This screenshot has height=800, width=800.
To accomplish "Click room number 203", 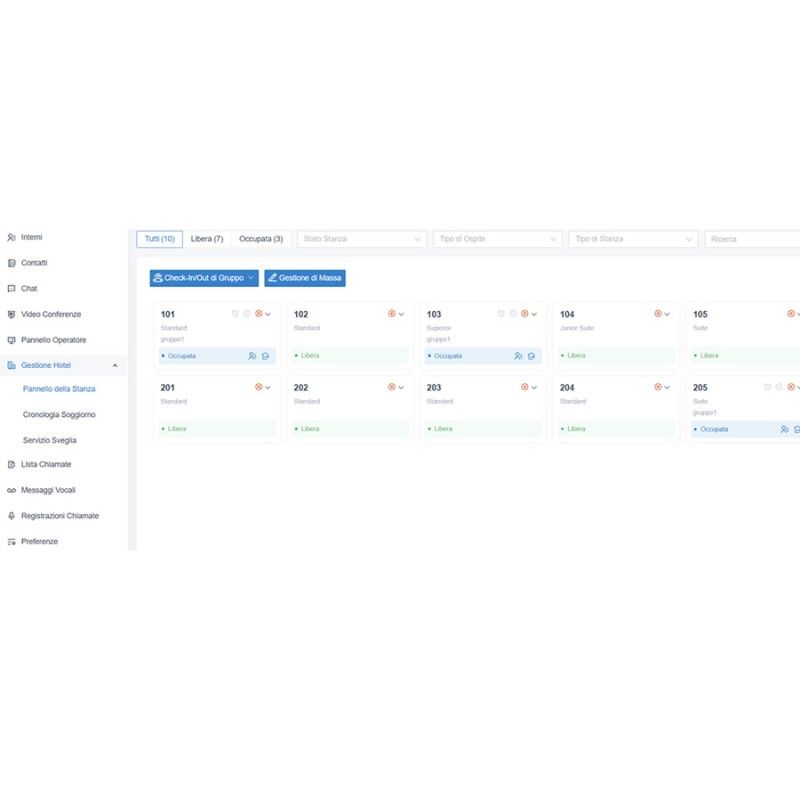I will pyautogui.click(x=434, y=388).
